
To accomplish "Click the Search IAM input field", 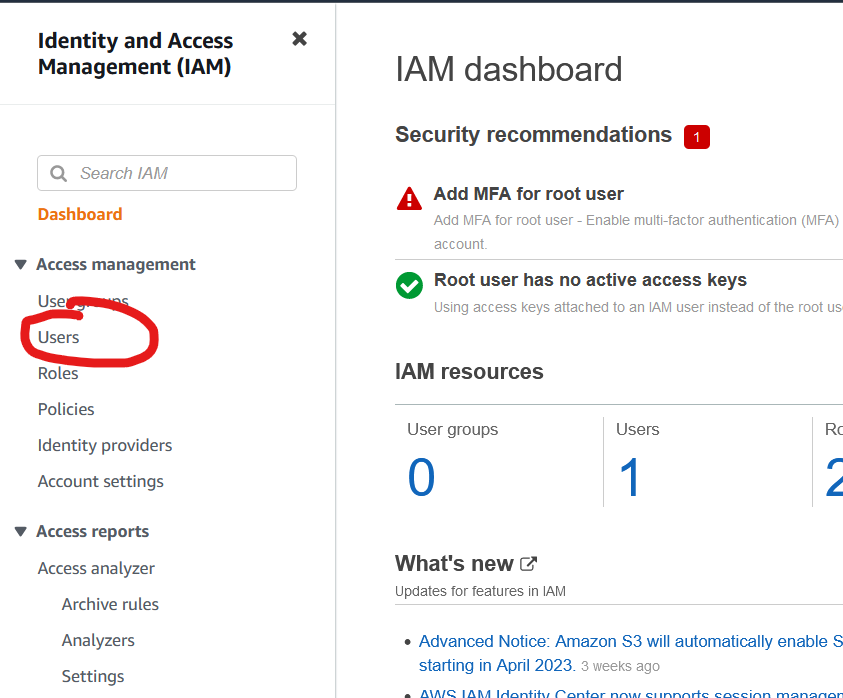I will pyautogui.click(x=167, y=173).
